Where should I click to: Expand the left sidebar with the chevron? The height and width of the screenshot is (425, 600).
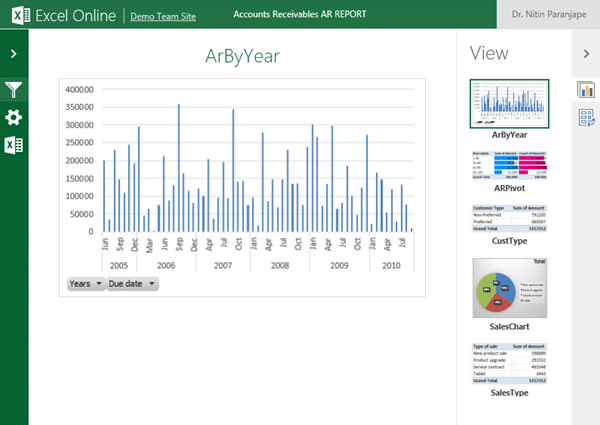14,54
